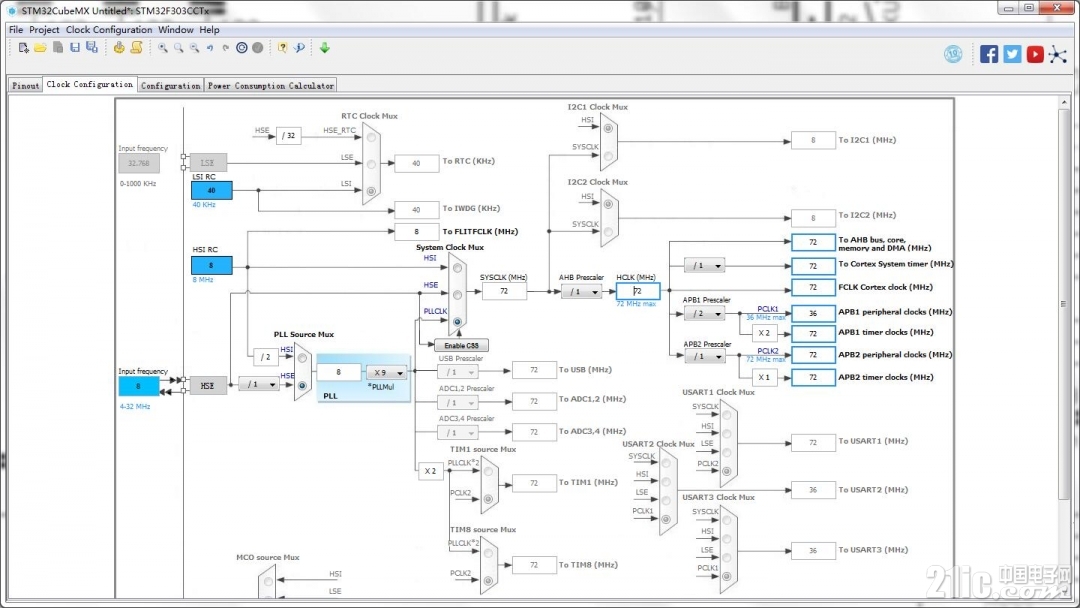Image resolution: width=1080 pixels, height=608 pixels.
Task: Open the YouTube icon link
Action: tap(1035, 54)
